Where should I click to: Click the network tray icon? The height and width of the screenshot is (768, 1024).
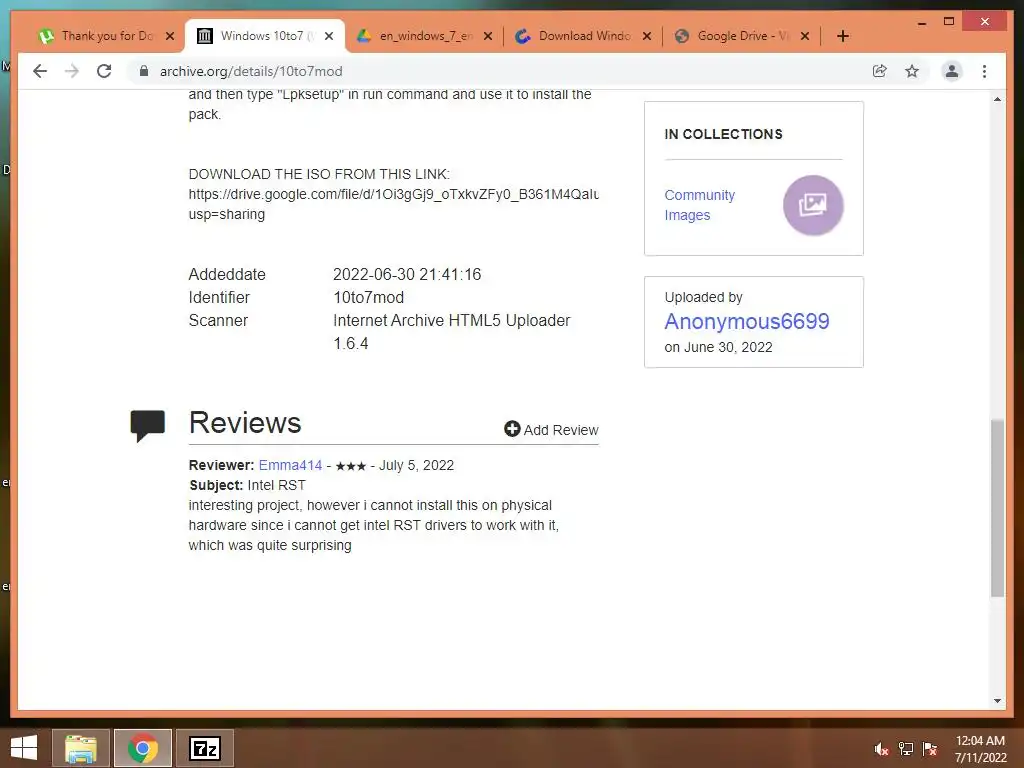(906, 748)
